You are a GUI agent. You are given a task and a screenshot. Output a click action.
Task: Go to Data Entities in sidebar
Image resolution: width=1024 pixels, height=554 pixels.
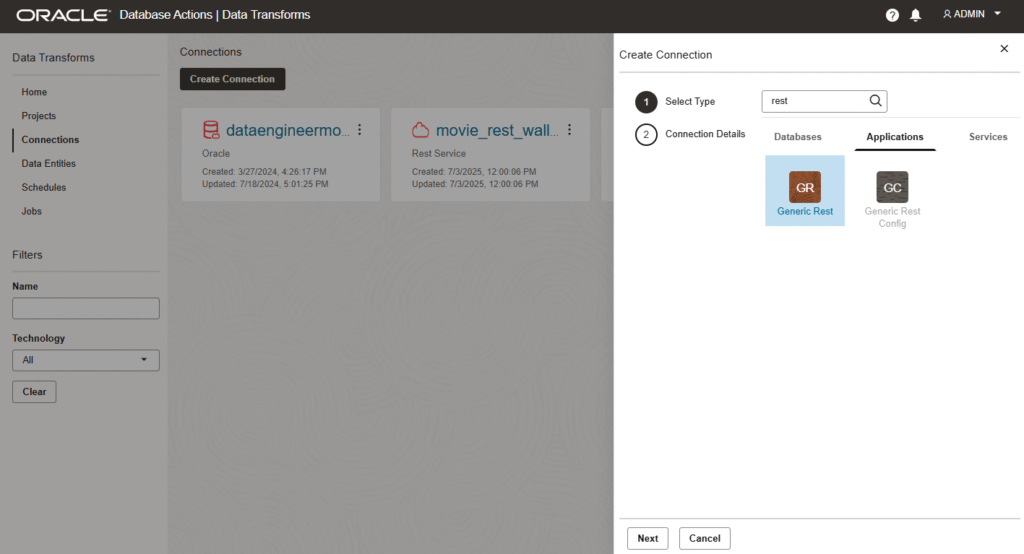48,164
